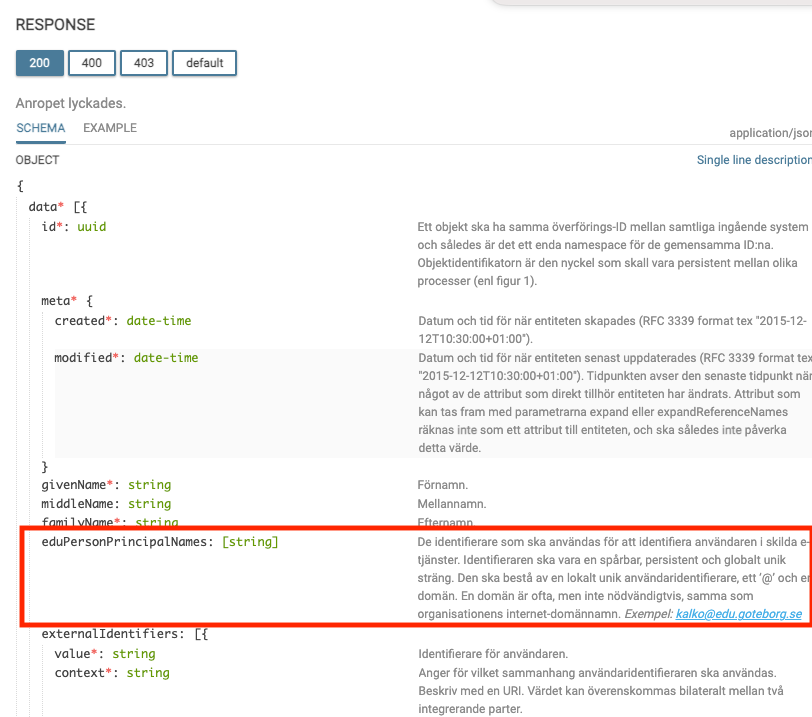Toggle Single line description view
The width and height of the screenshot is (812, 717).
pos(754,160)
